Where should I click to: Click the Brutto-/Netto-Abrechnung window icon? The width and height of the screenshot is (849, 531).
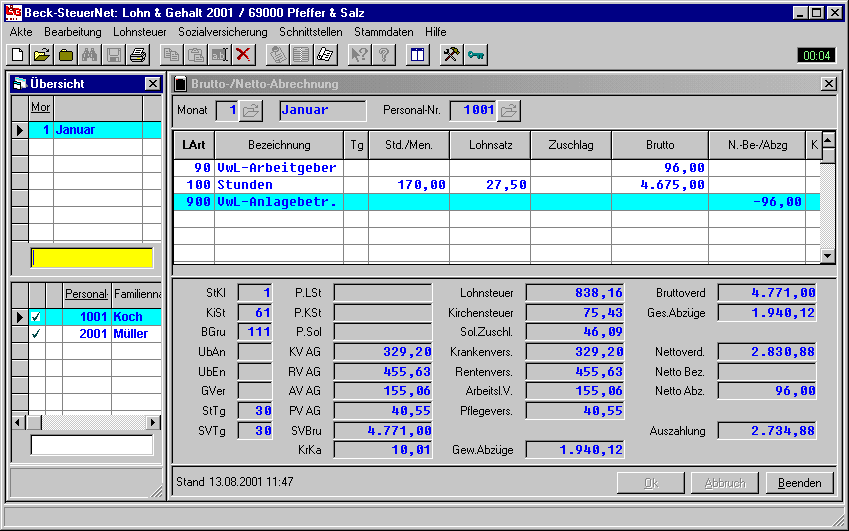click(x=181, y=84)
